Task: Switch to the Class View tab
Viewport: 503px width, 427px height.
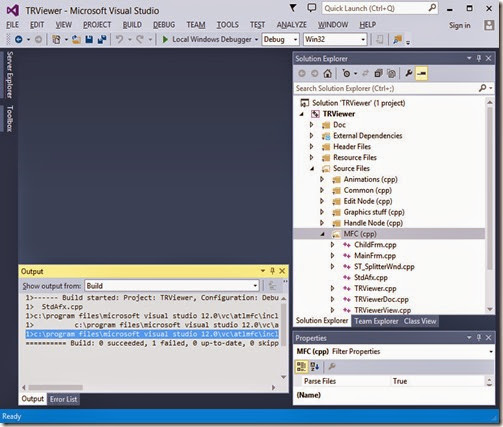Action: pyautogui.click(x=420, y=321)
